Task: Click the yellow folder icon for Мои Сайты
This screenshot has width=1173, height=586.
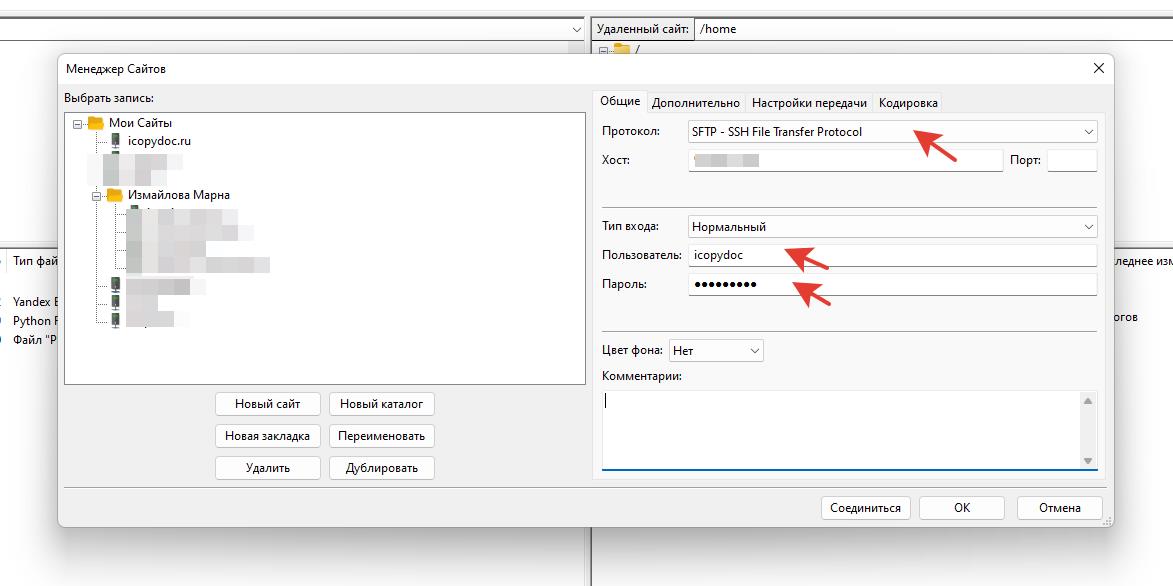Action: [x=96, y=123]
